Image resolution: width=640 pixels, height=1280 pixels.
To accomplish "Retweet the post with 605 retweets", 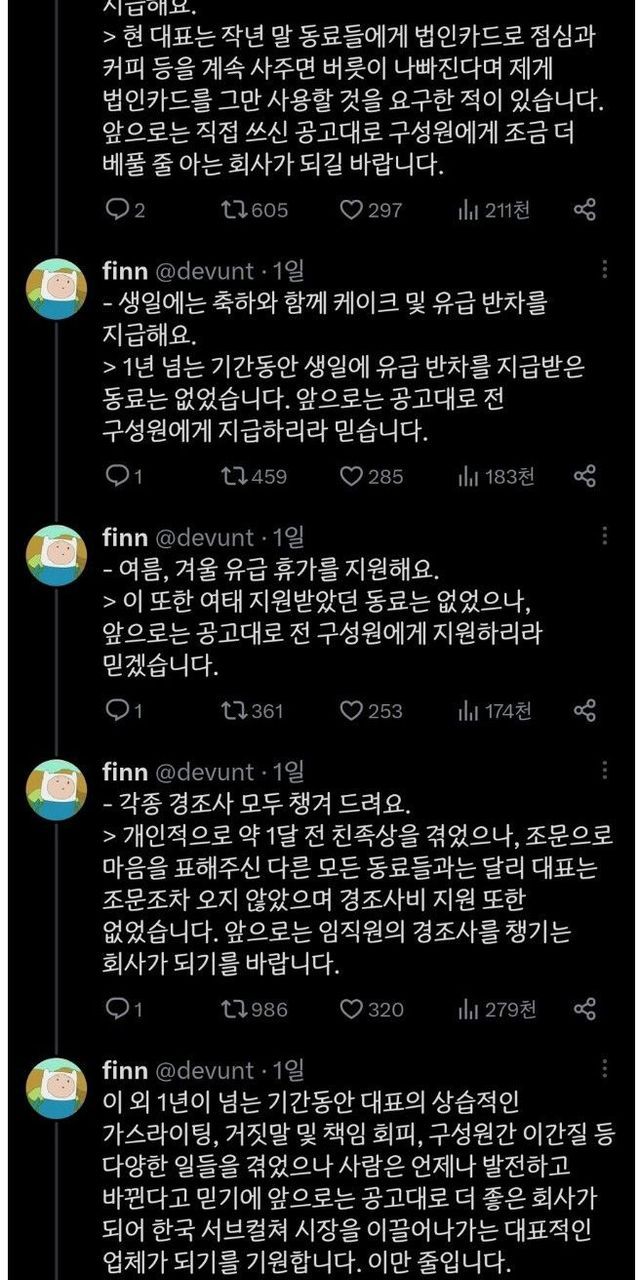I will [229, 209].
